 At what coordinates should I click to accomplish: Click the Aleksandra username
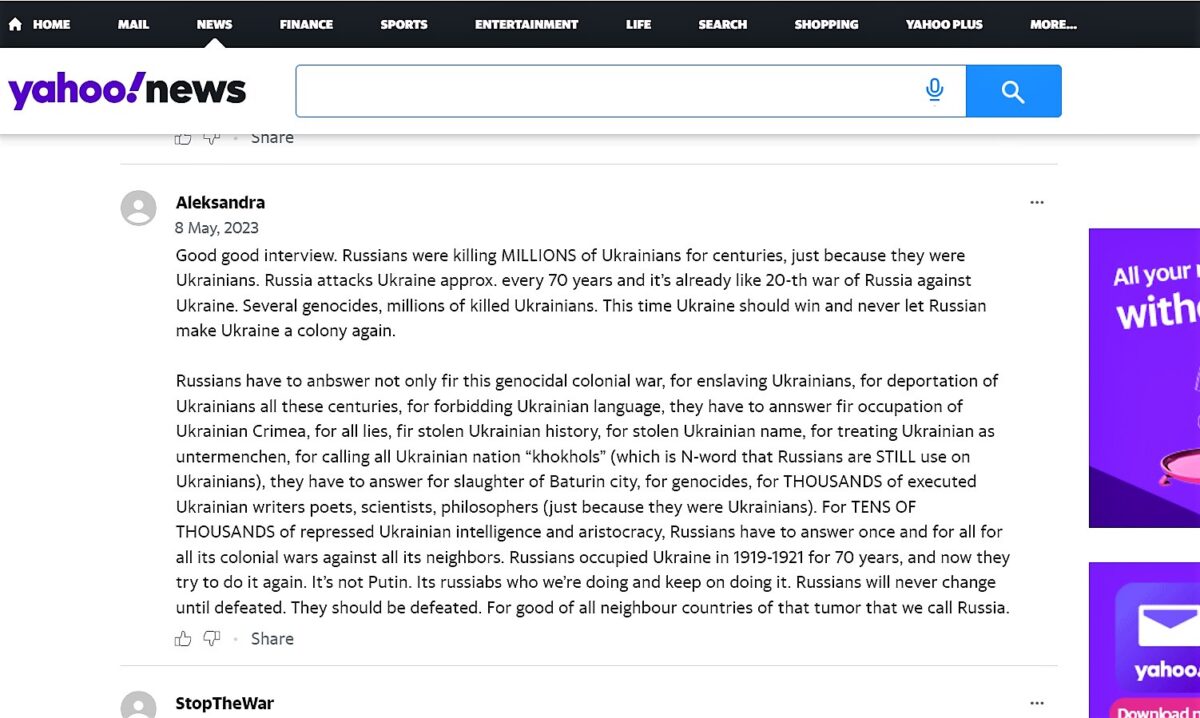click(x=220, y=202)
